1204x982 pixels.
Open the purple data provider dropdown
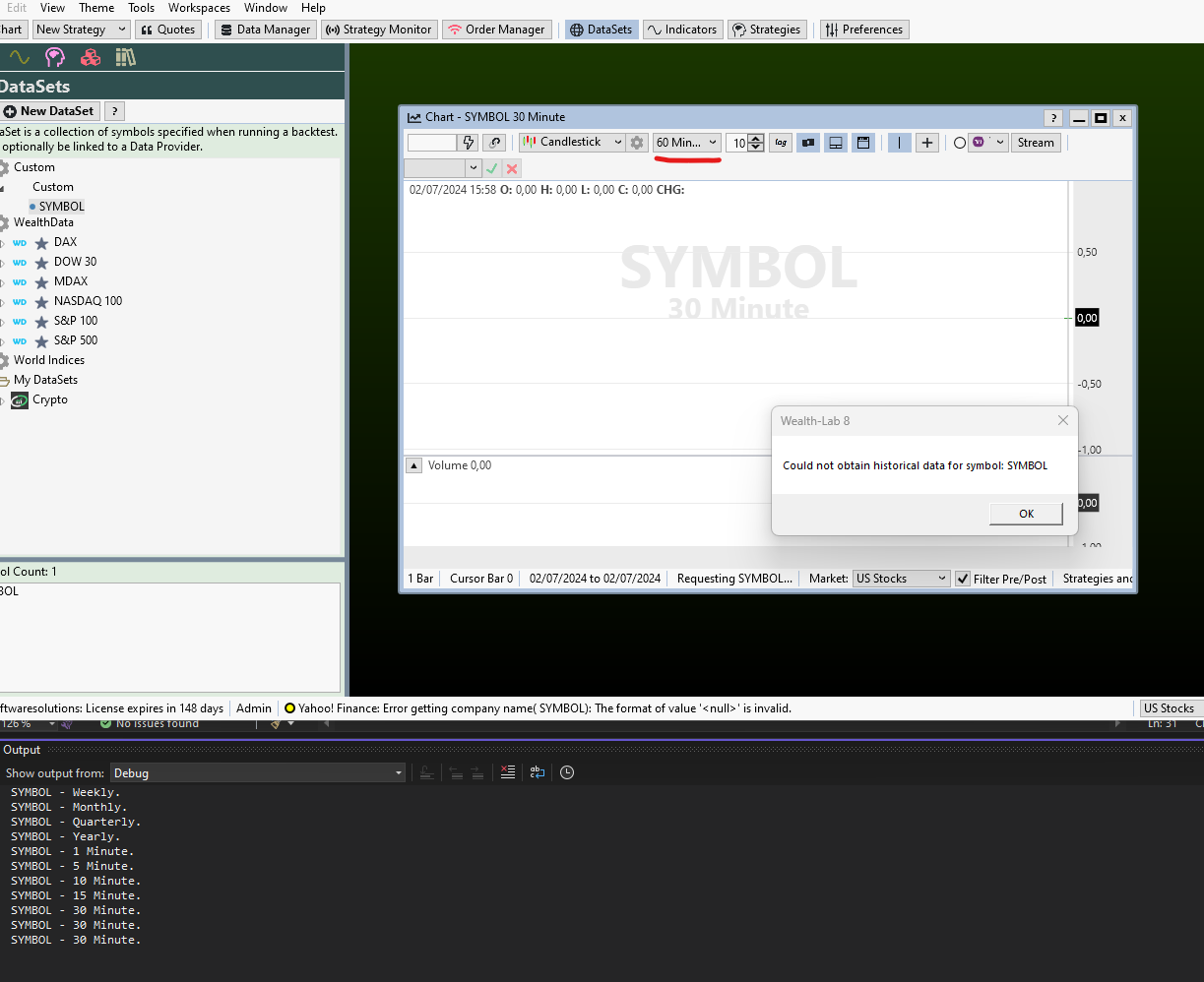pos(989,143)
